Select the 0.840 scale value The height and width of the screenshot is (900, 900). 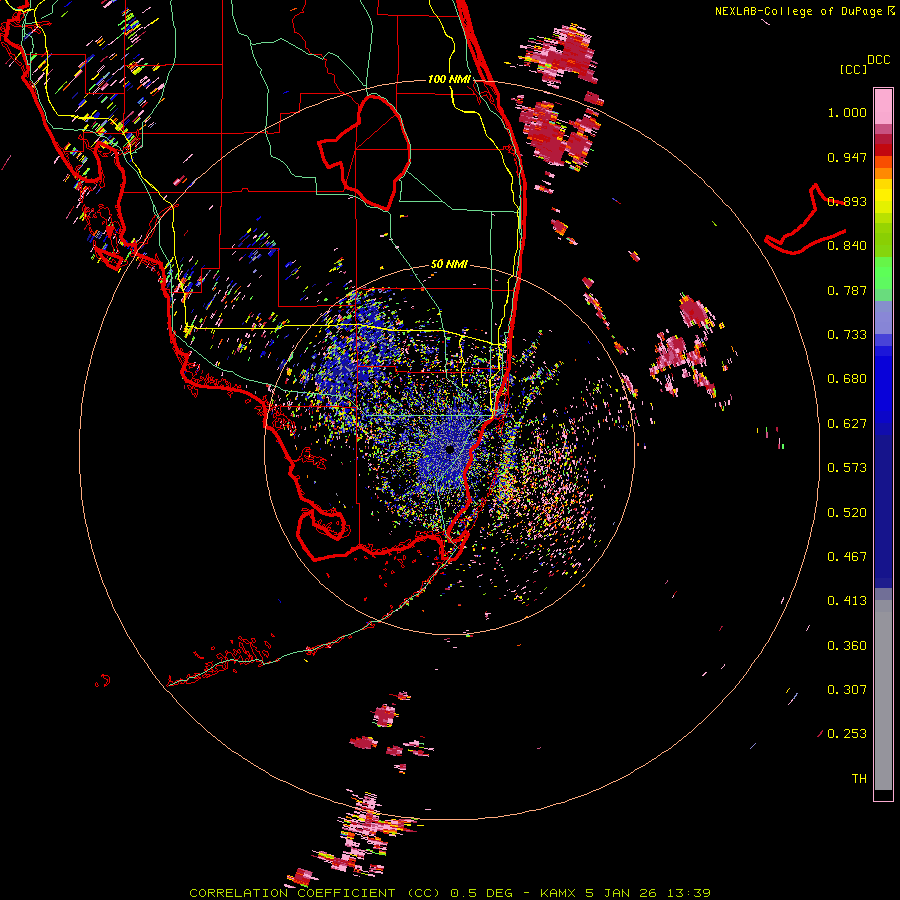(847, 246)
